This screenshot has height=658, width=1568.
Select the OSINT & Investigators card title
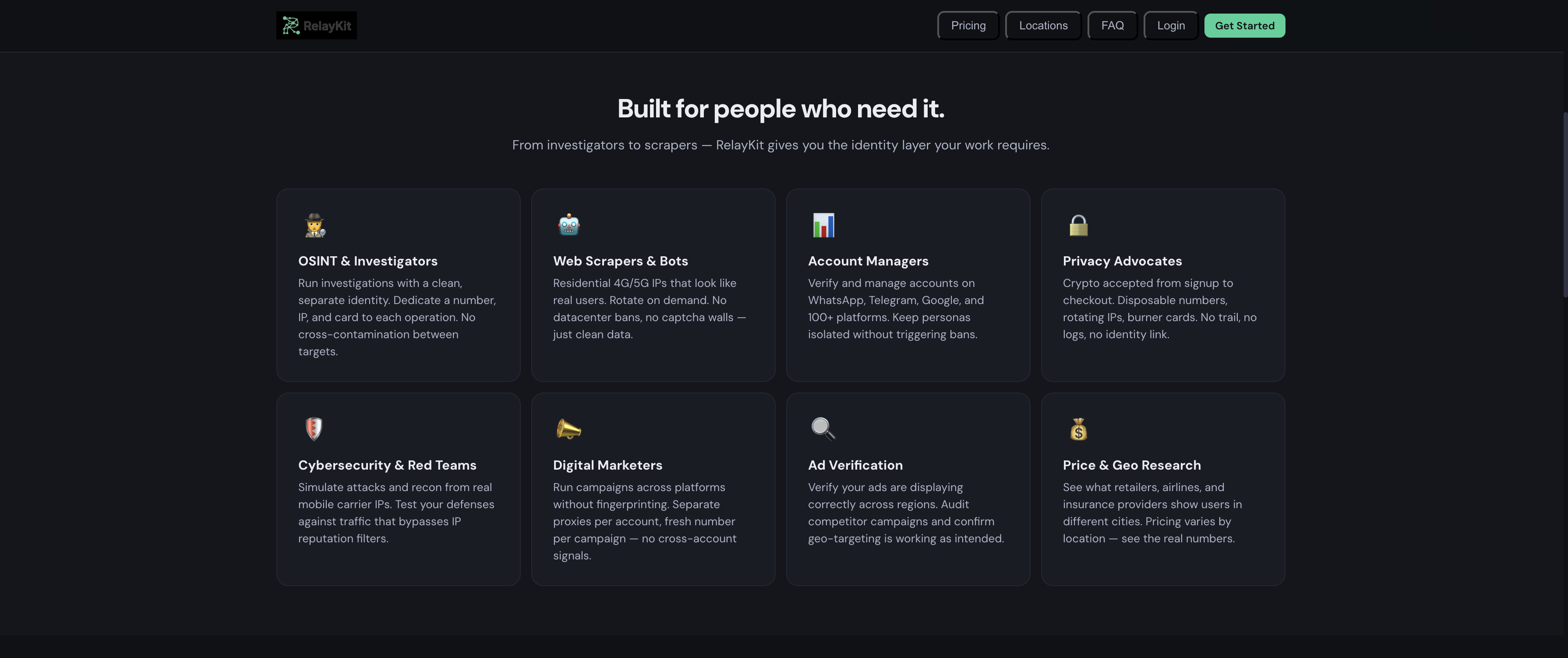tap(367, 261)
